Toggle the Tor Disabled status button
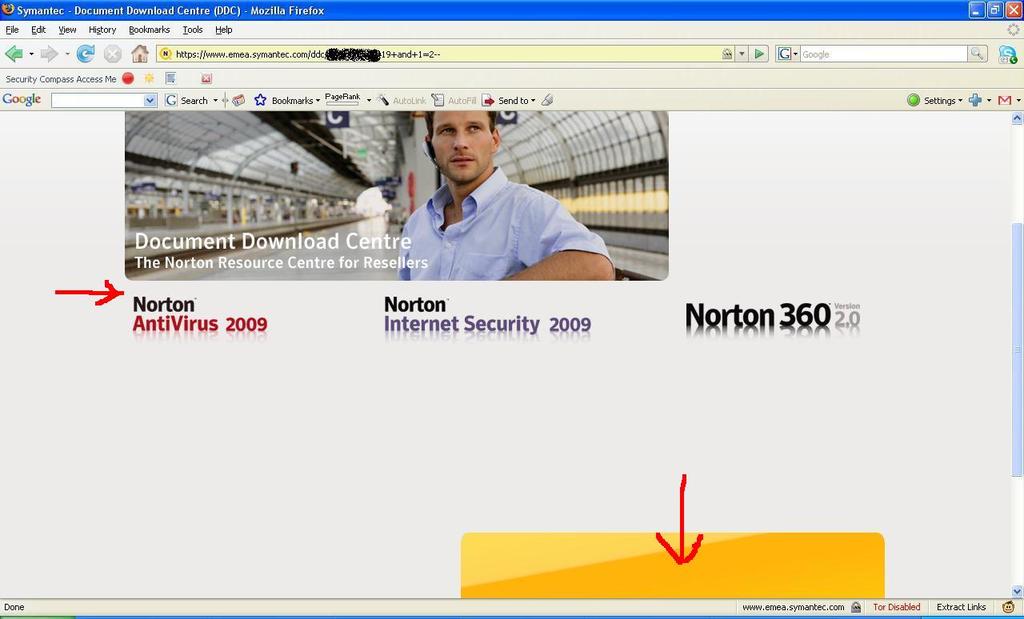This screenshot has width=1024, height=619. tap(896, 607)
